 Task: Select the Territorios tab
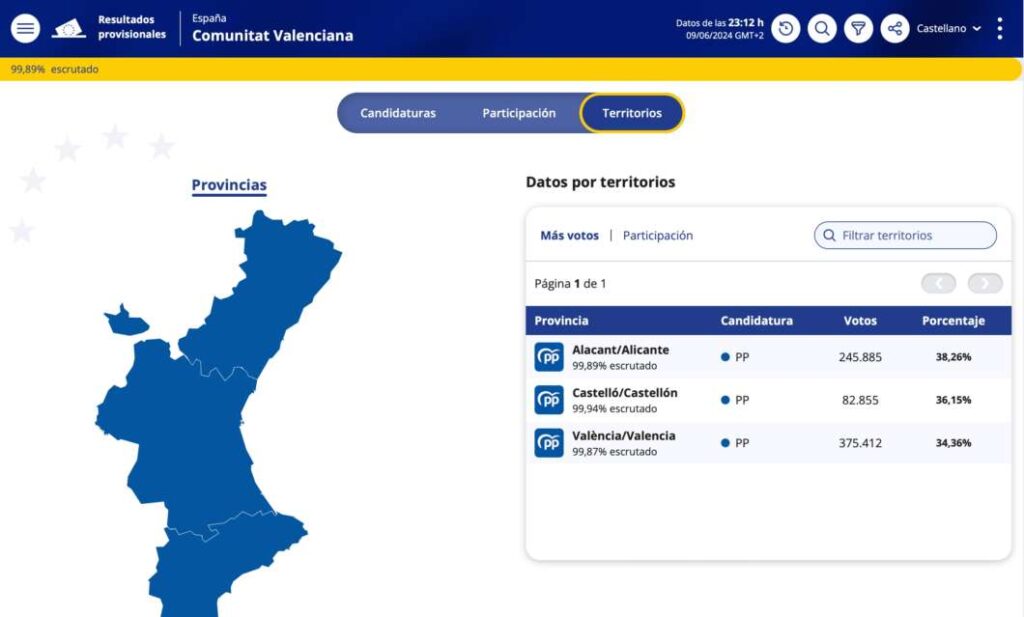(x=631, y=113)
